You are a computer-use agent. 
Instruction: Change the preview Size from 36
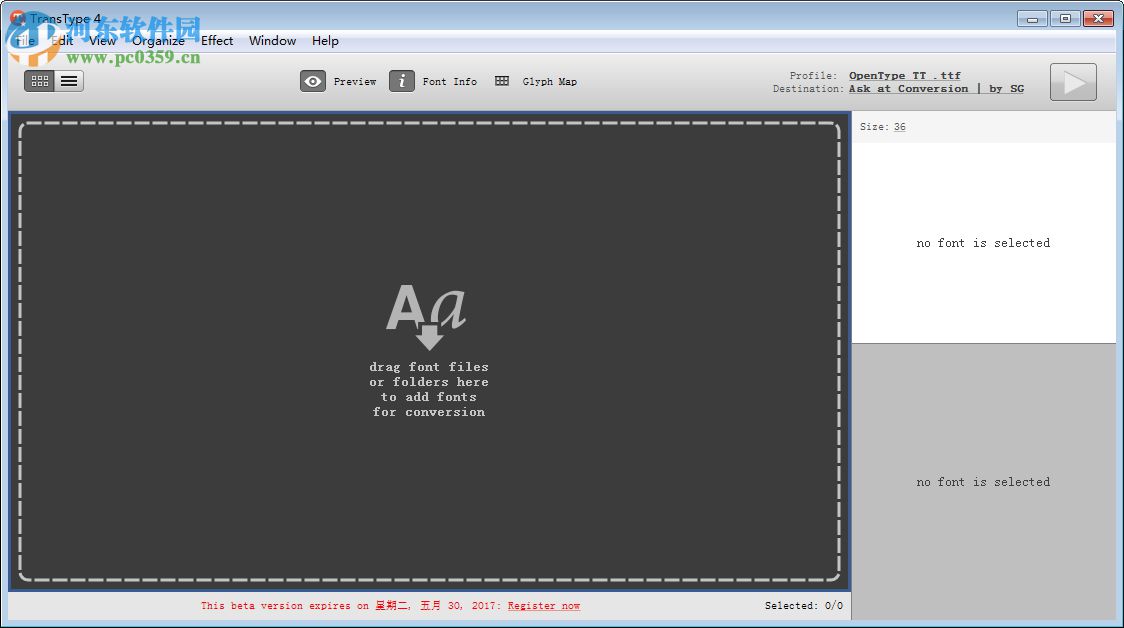pos(899,126)
